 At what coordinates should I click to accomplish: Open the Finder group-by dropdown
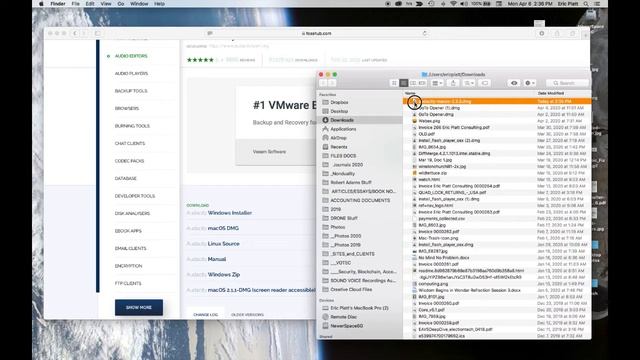[437, 83]
